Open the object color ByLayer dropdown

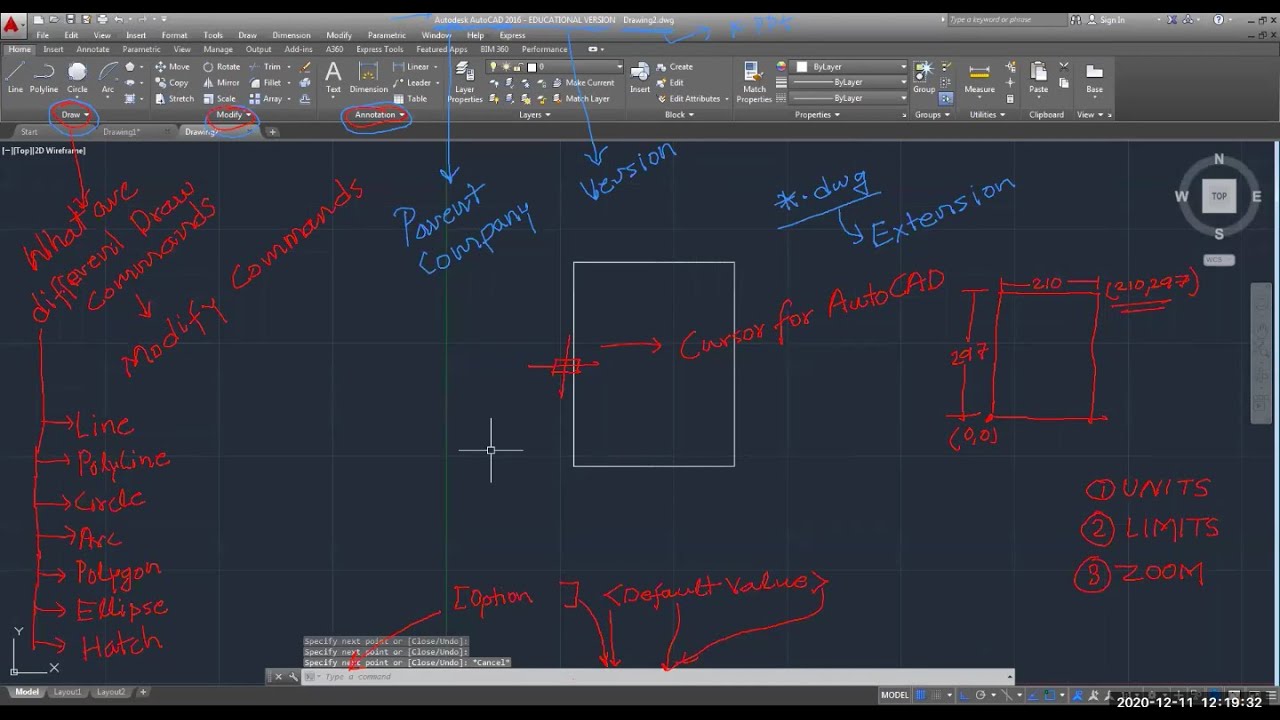coord(849,67)
